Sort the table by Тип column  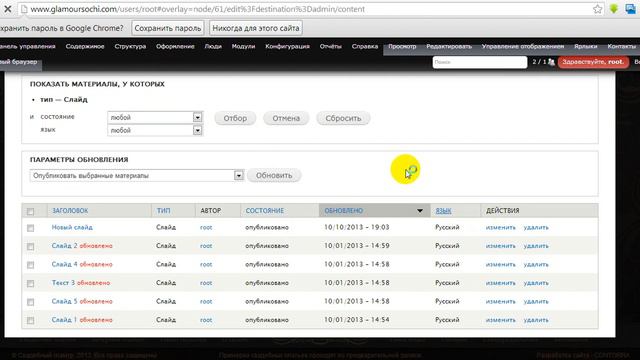tap(163, 211)
